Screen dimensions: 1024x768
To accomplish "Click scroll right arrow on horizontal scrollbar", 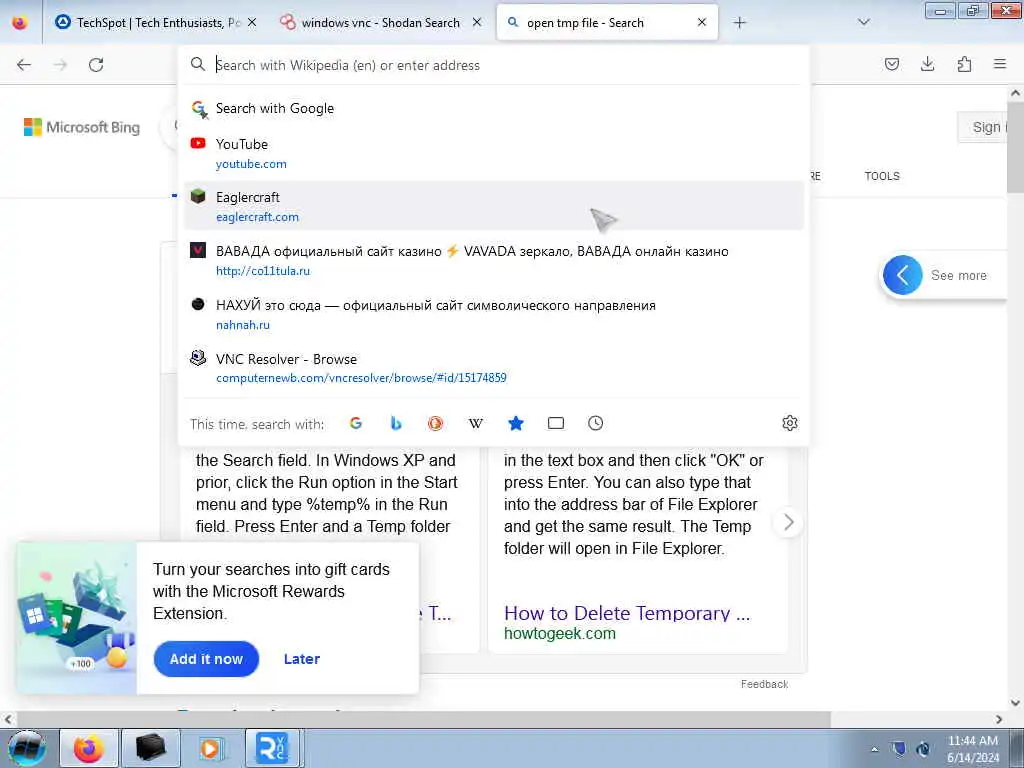I will pos(999,719).
